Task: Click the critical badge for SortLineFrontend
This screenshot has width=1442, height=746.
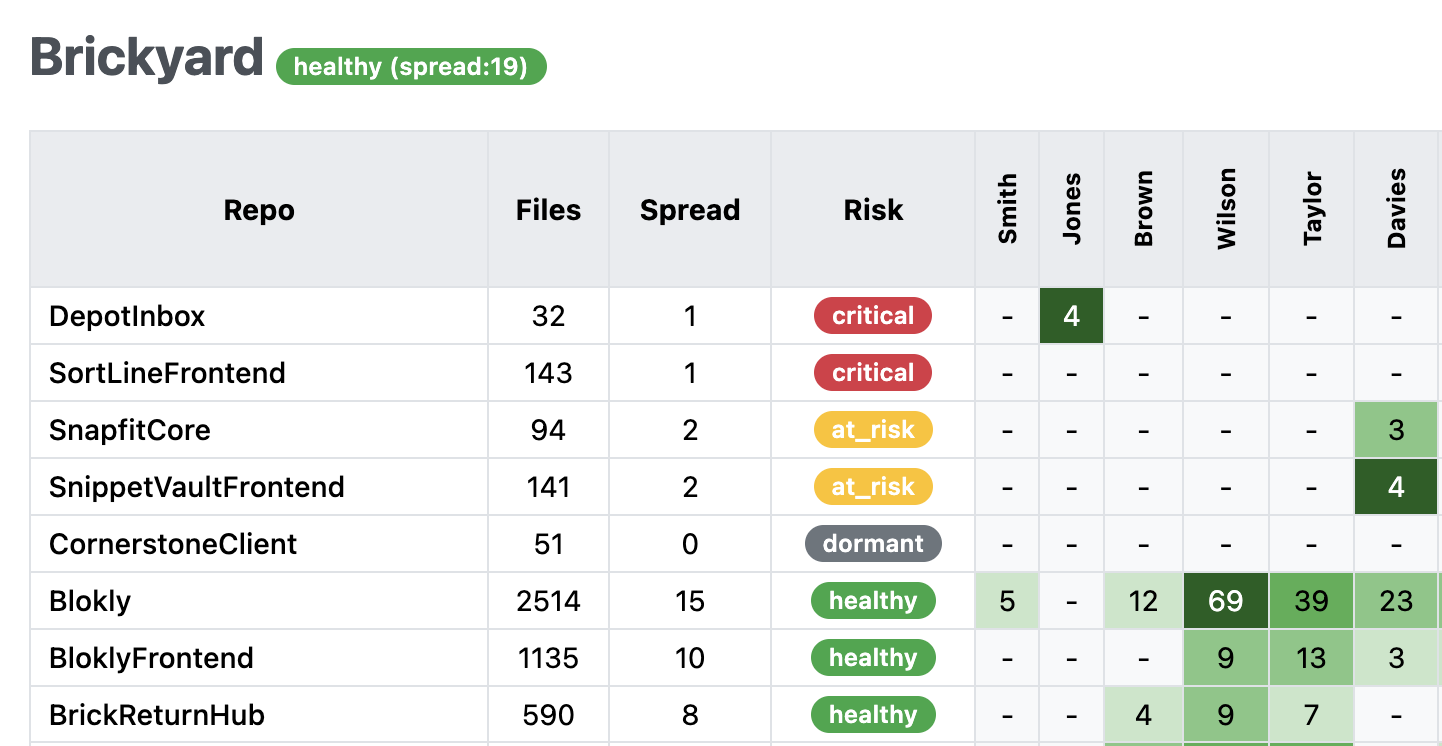Action: (x=873, y=373)
